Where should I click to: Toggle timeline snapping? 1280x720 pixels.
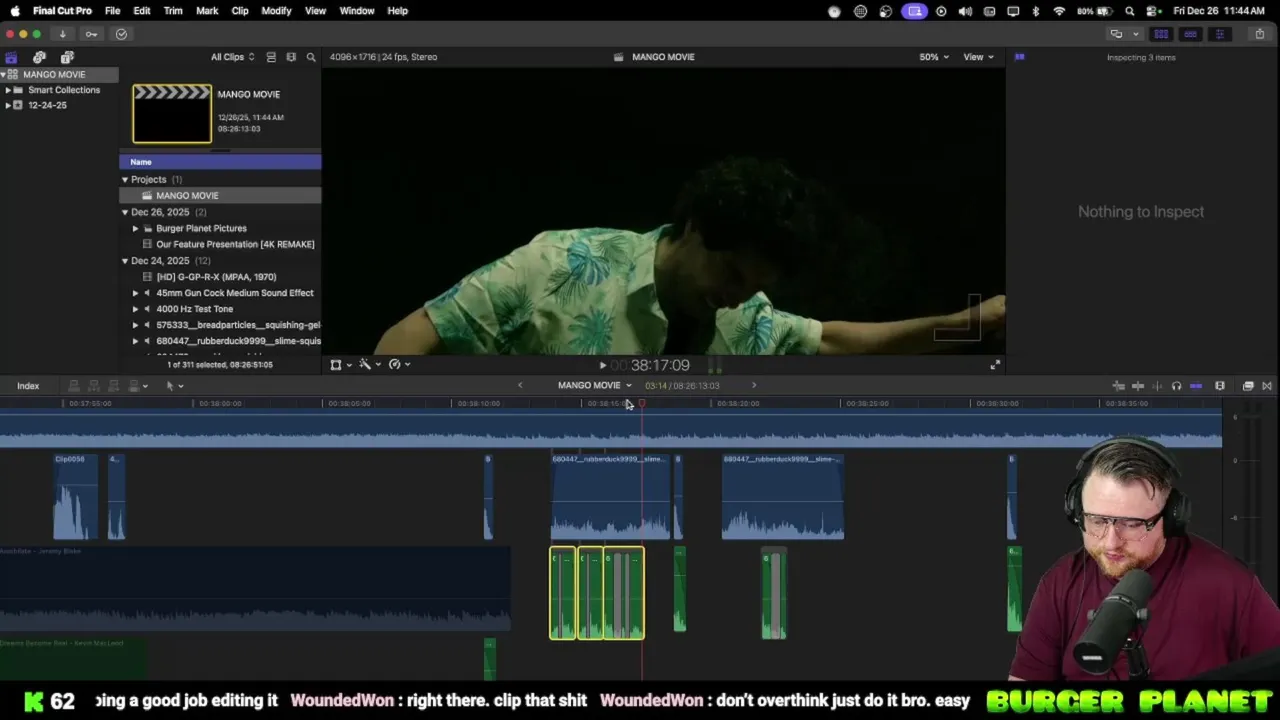click(x=1196, y=386)
